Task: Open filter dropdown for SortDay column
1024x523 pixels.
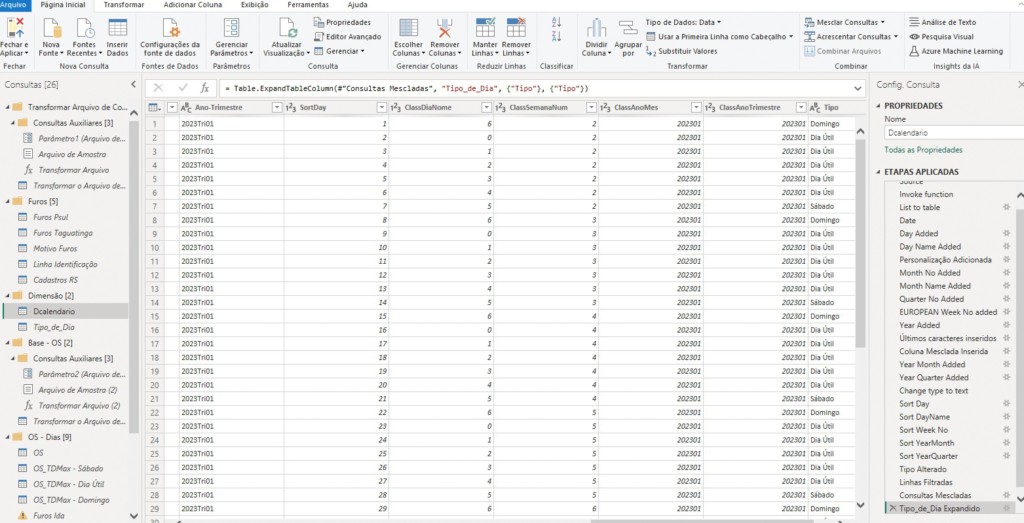Action: [x=381, y=107]
